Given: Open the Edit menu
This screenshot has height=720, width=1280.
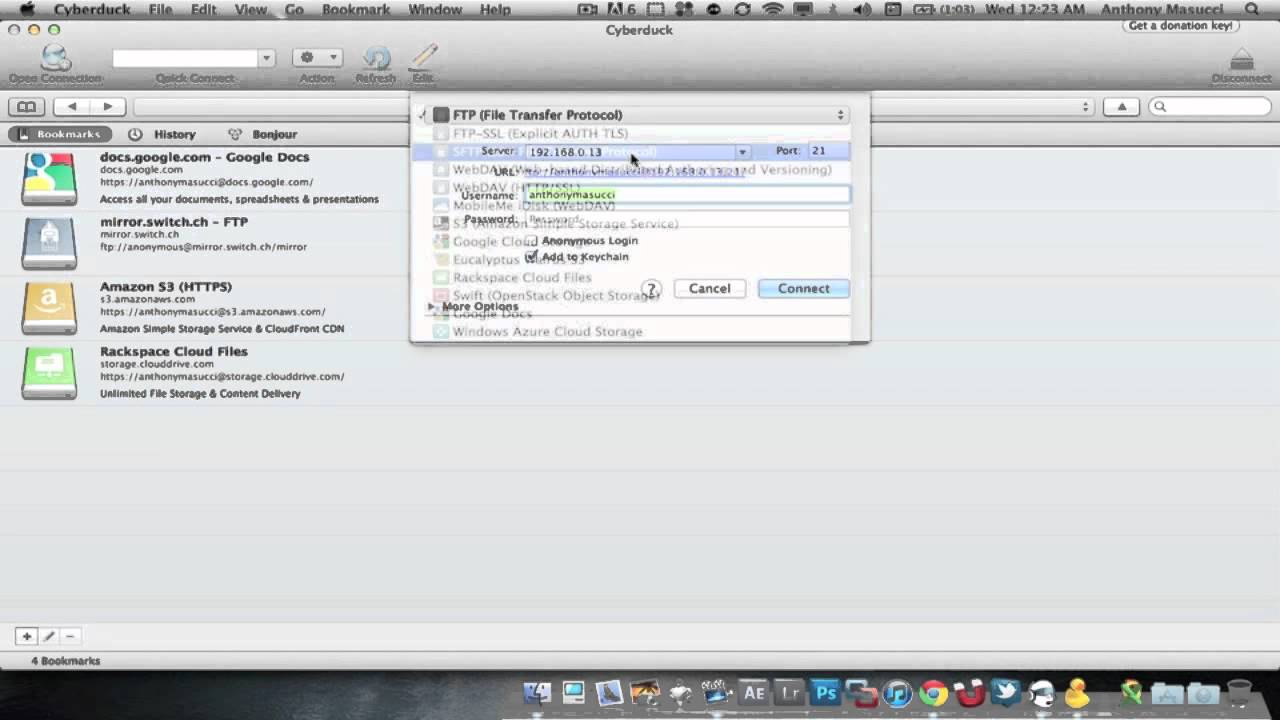Looking at the screenshot, I should [204, 9].
